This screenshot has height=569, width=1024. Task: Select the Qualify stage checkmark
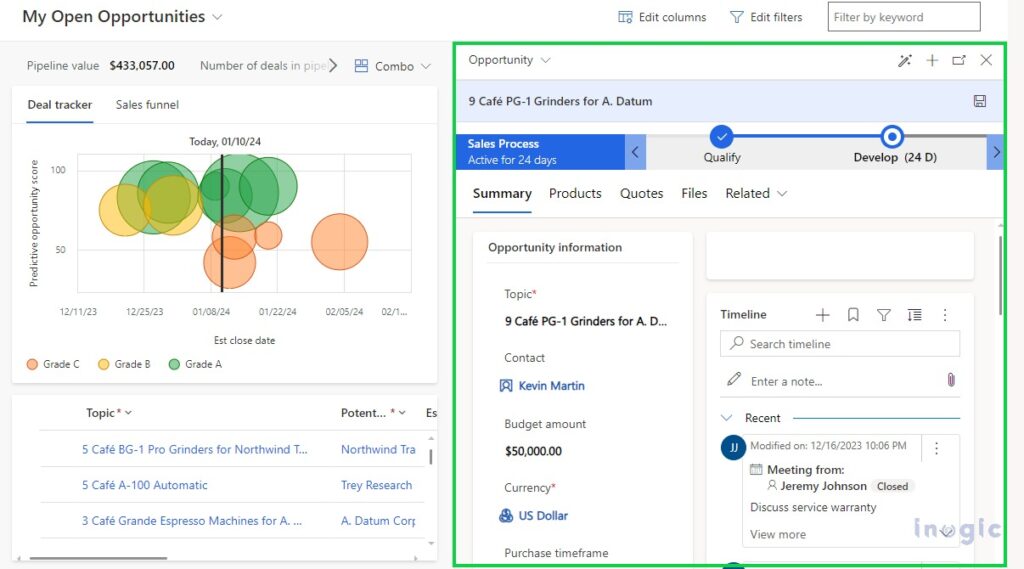click(x=722, y=137)
